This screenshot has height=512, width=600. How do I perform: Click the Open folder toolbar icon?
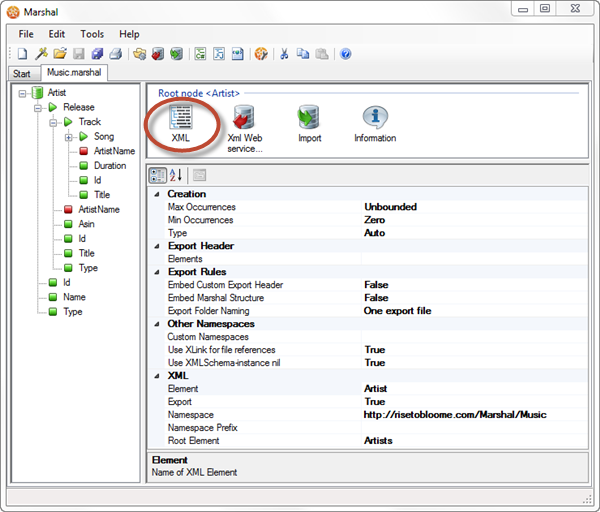tap(60, 54)
